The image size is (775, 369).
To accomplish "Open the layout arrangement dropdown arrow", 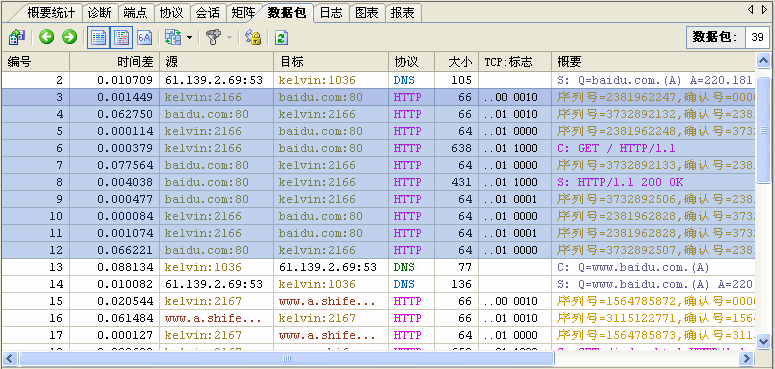I will click(x=189, y=38).
